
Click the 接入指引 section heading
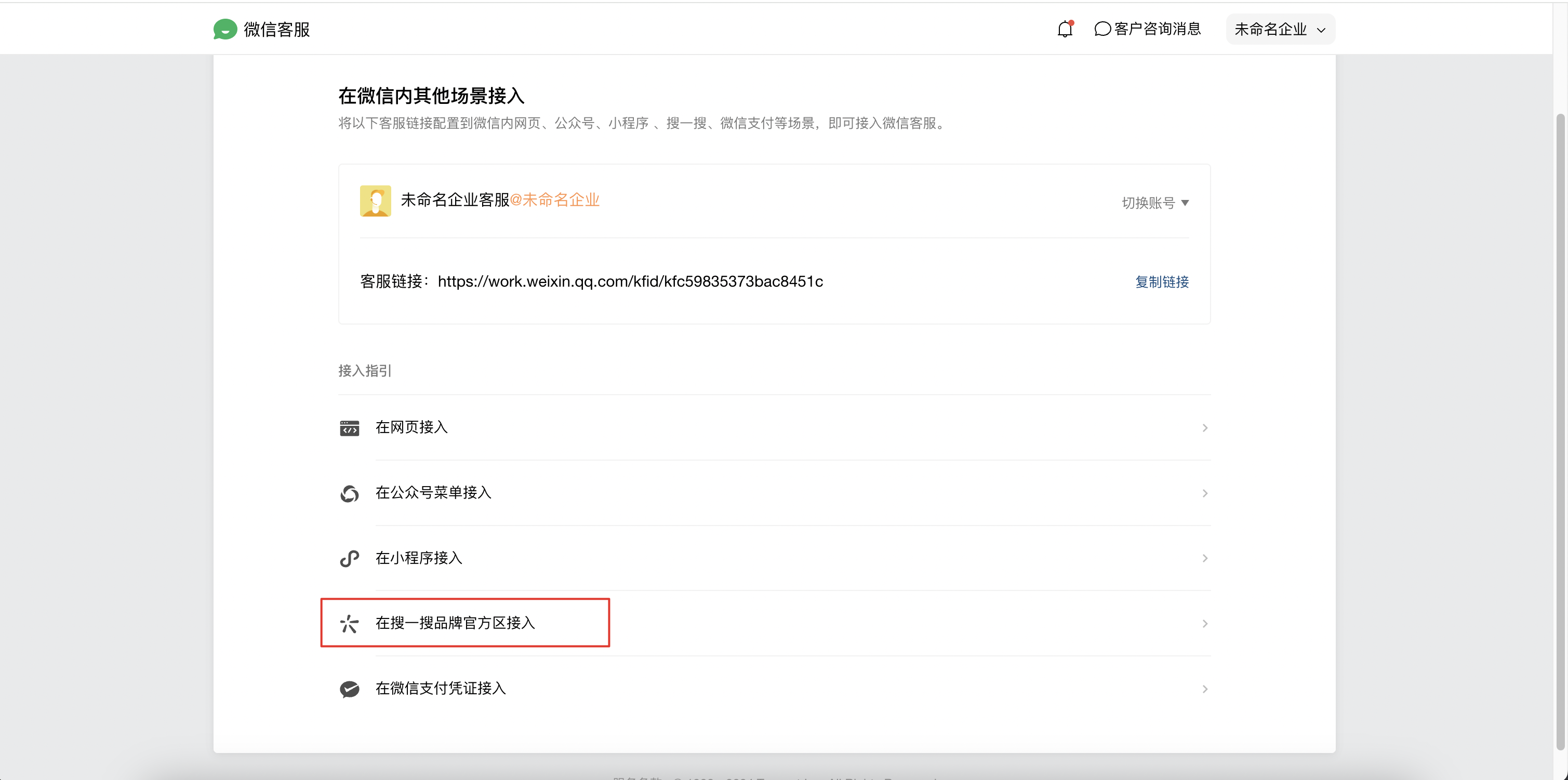(364, 371)
